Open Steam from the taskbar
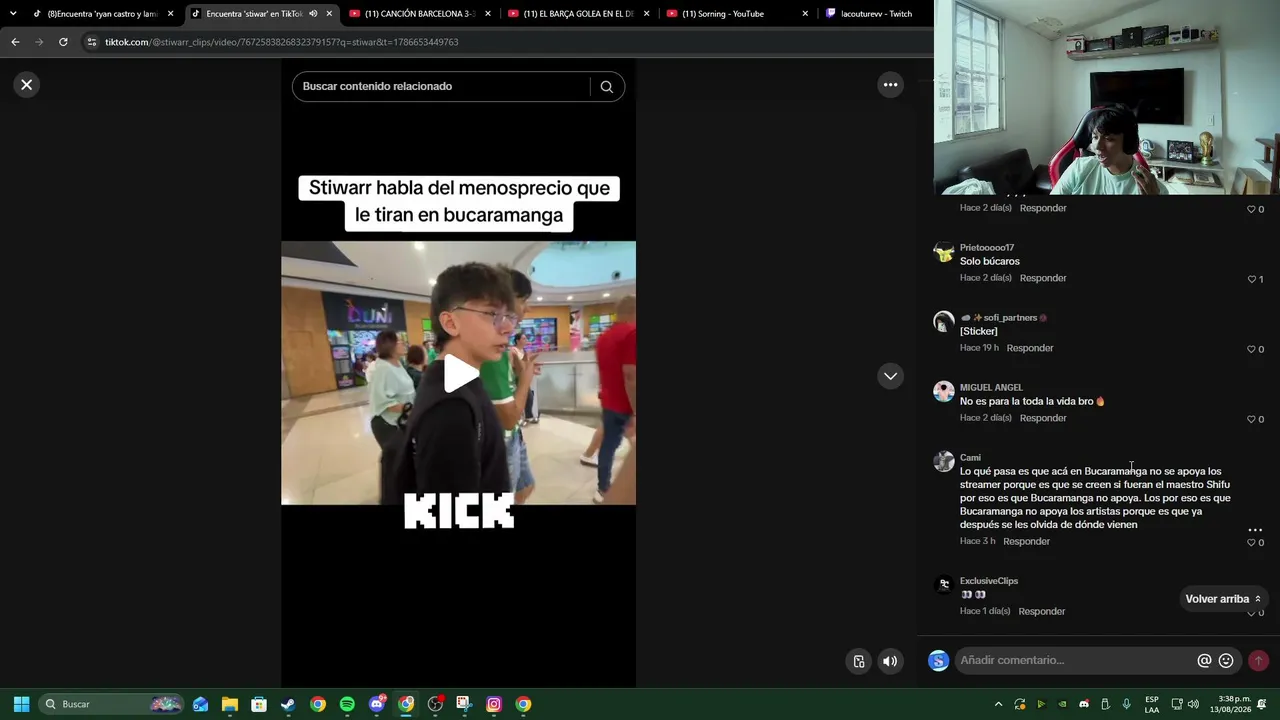Viewport: 1280px width, 720px height. (x=288, y=704)
